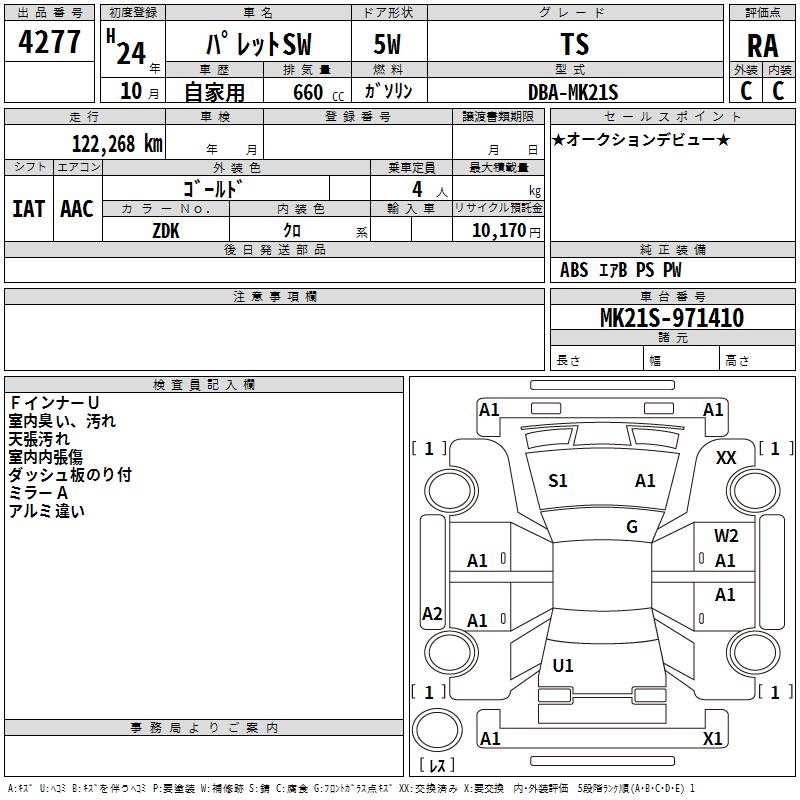Click the G mark on the windshield
The height and width of the screenshot is (800, 800).
coord(632,527)
